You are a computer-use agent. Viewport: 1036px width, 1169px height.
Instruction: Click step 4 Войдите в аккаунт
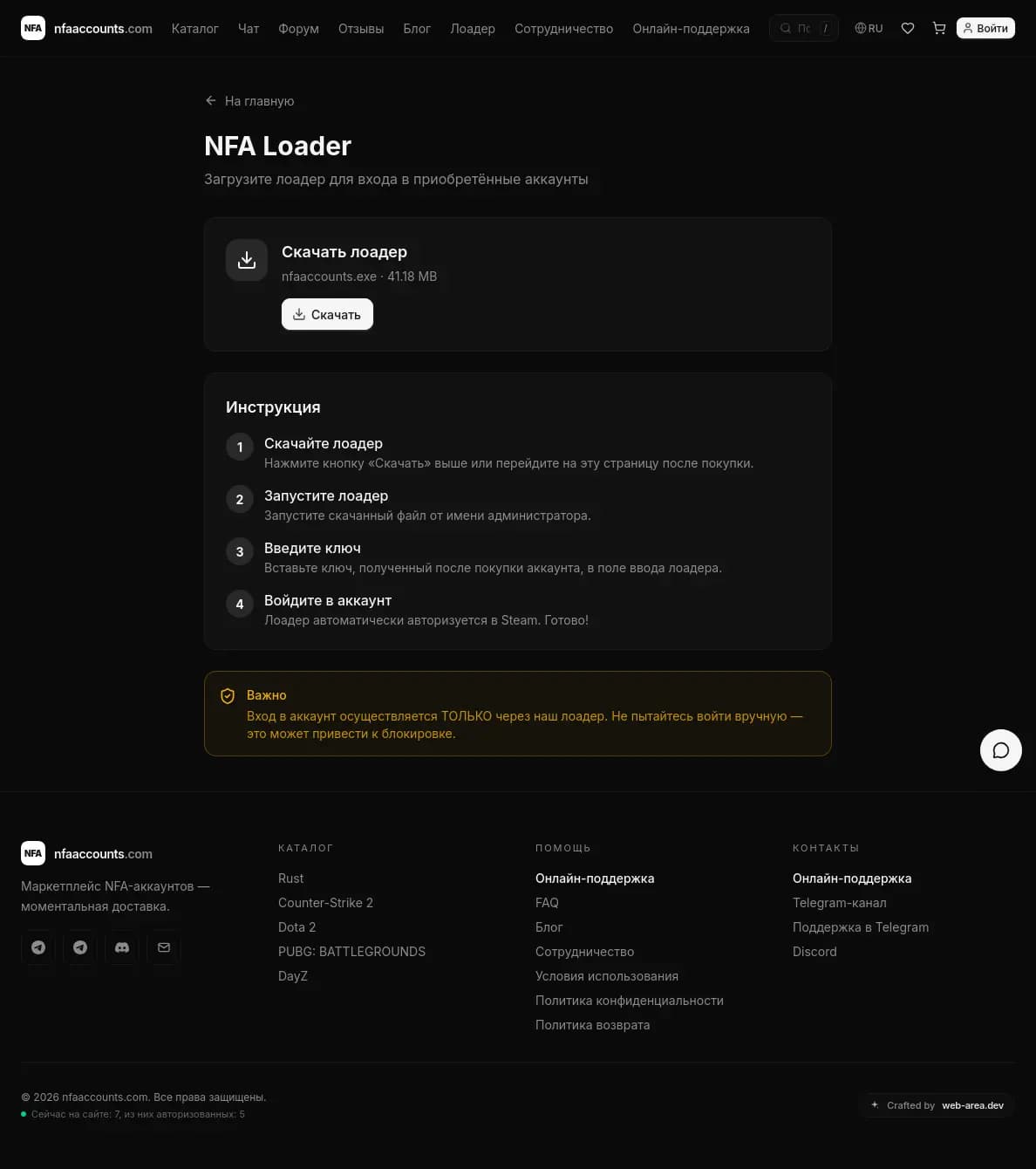(328, 600)
